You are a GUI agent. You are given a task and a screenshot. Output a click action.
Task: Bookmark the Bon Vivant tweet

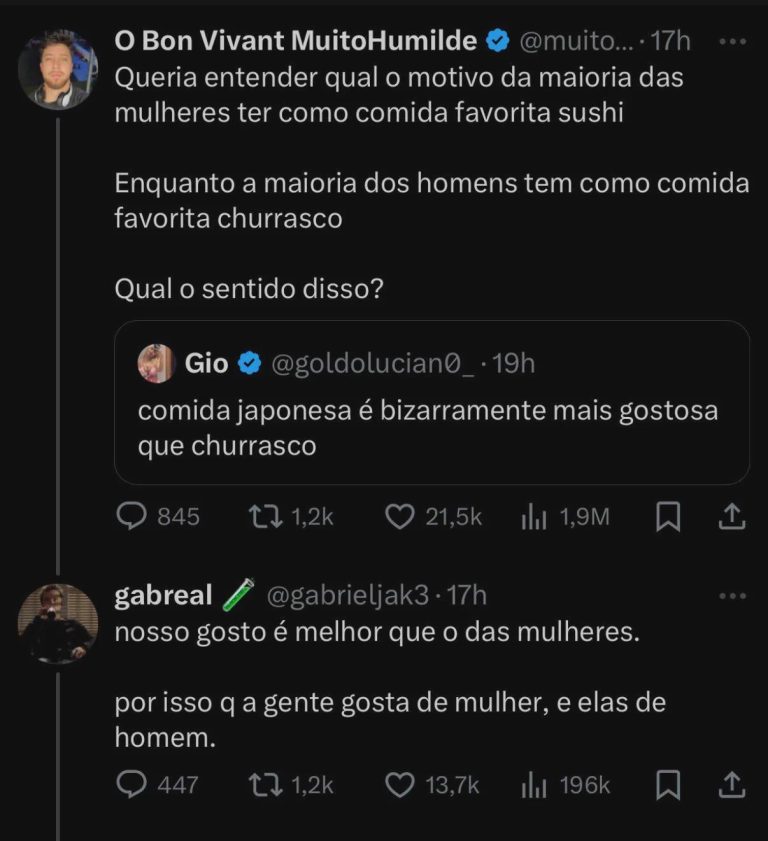(x=668, y=516)
